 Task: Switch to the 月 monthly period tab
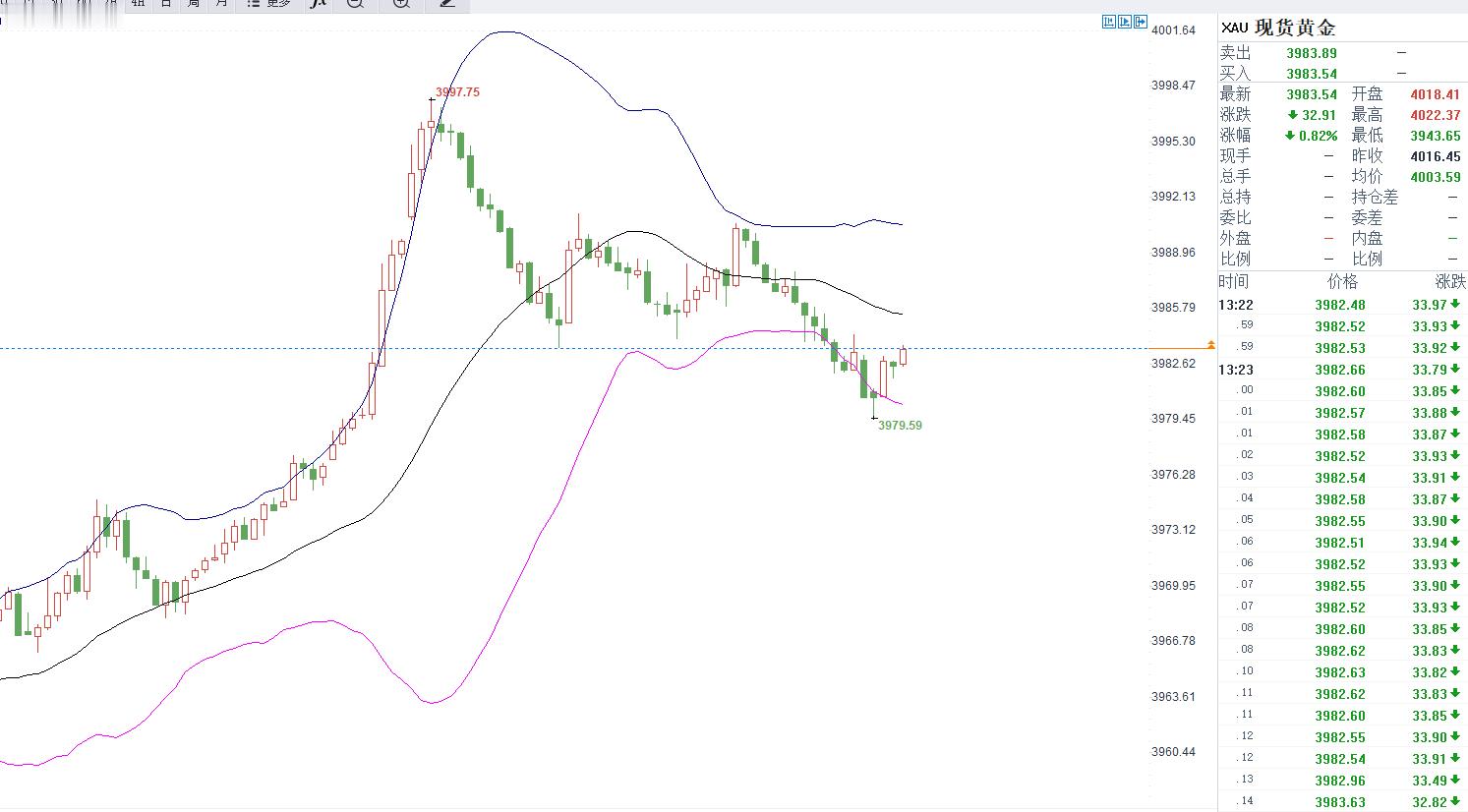[x=221, y=4]
